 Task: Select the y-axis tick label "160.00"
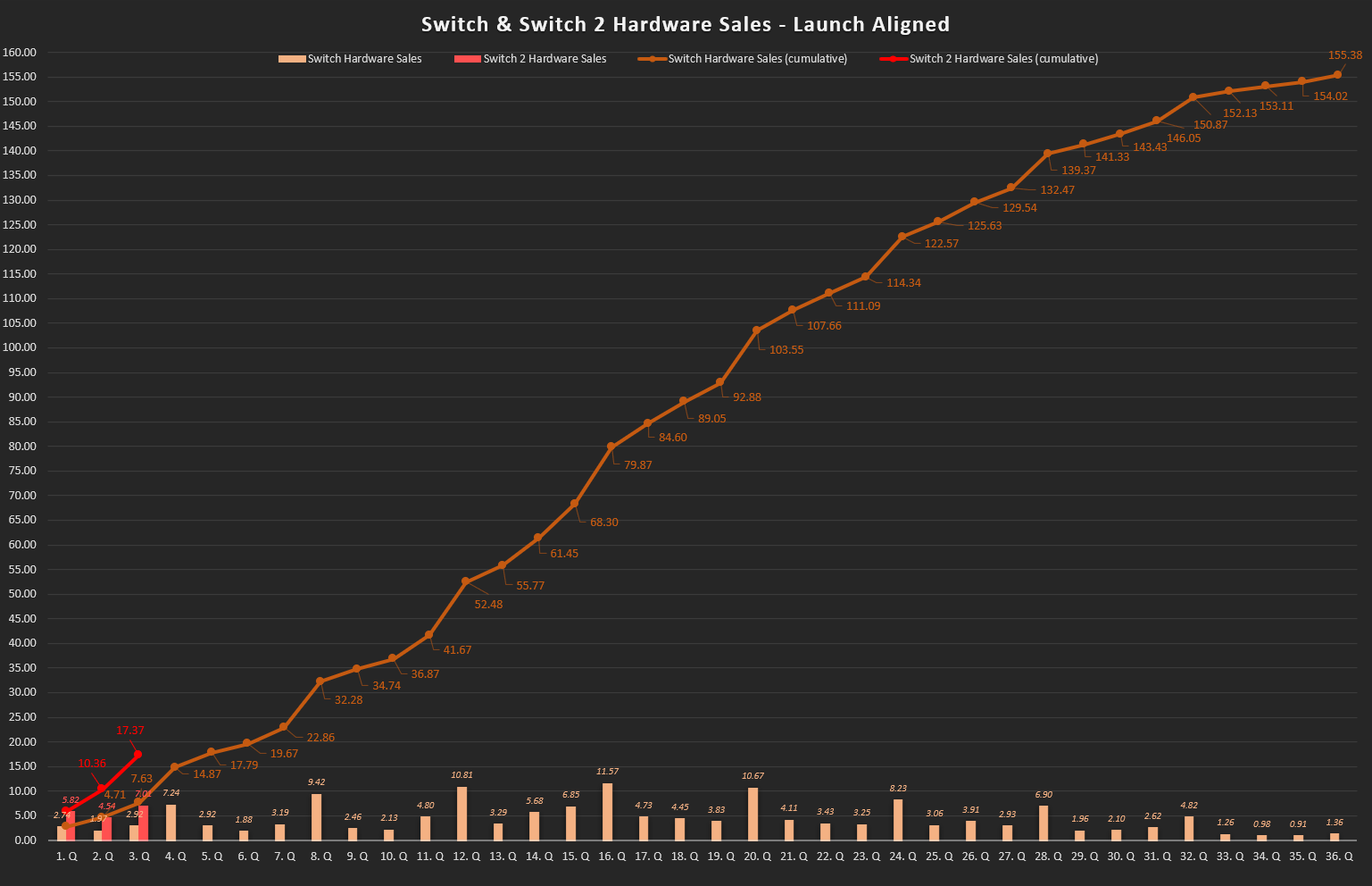[19, 53]
